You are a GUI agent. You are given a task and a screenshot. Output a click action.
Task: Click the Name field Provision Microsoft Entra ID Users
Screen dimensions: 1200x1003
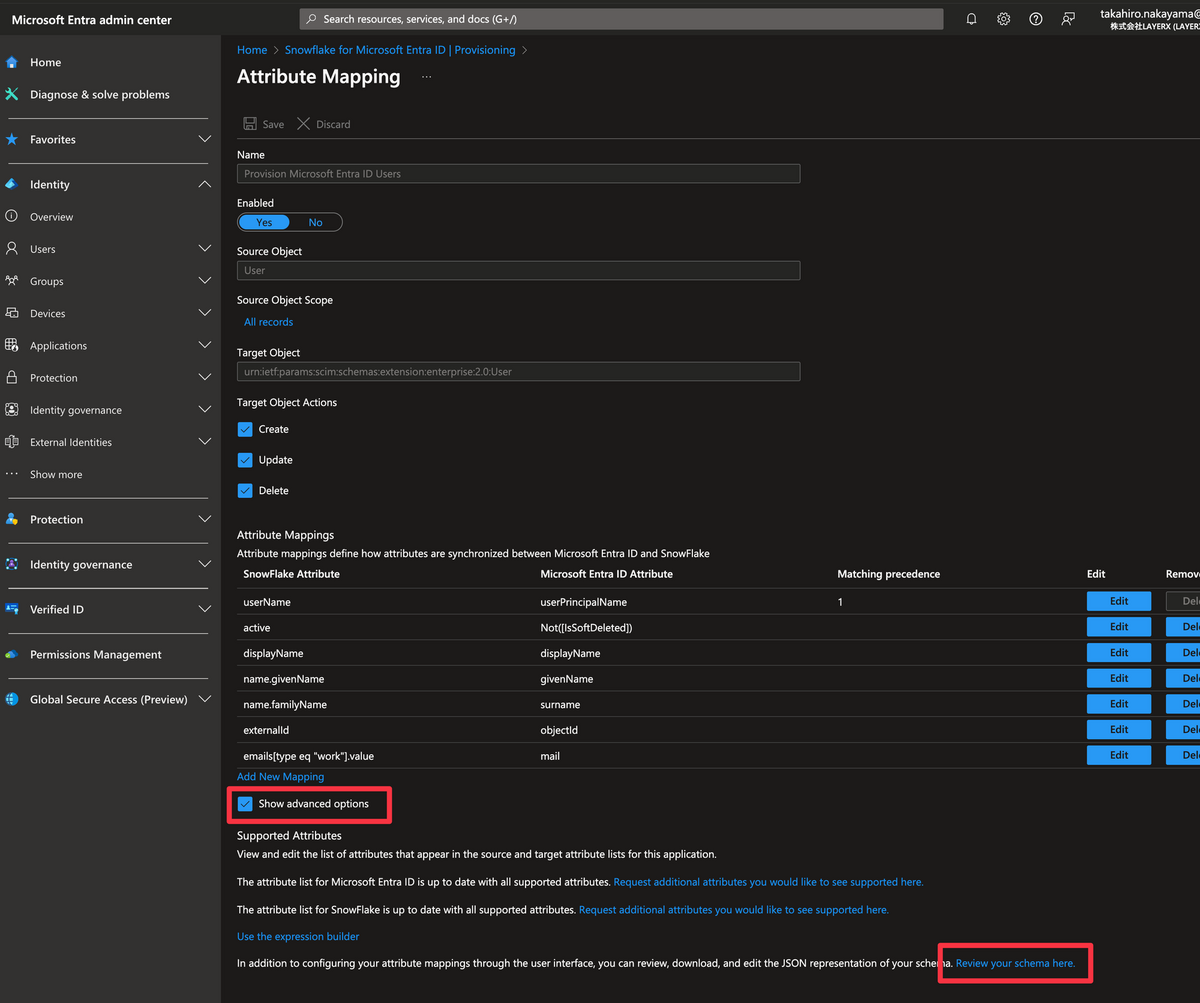[518, 173]
